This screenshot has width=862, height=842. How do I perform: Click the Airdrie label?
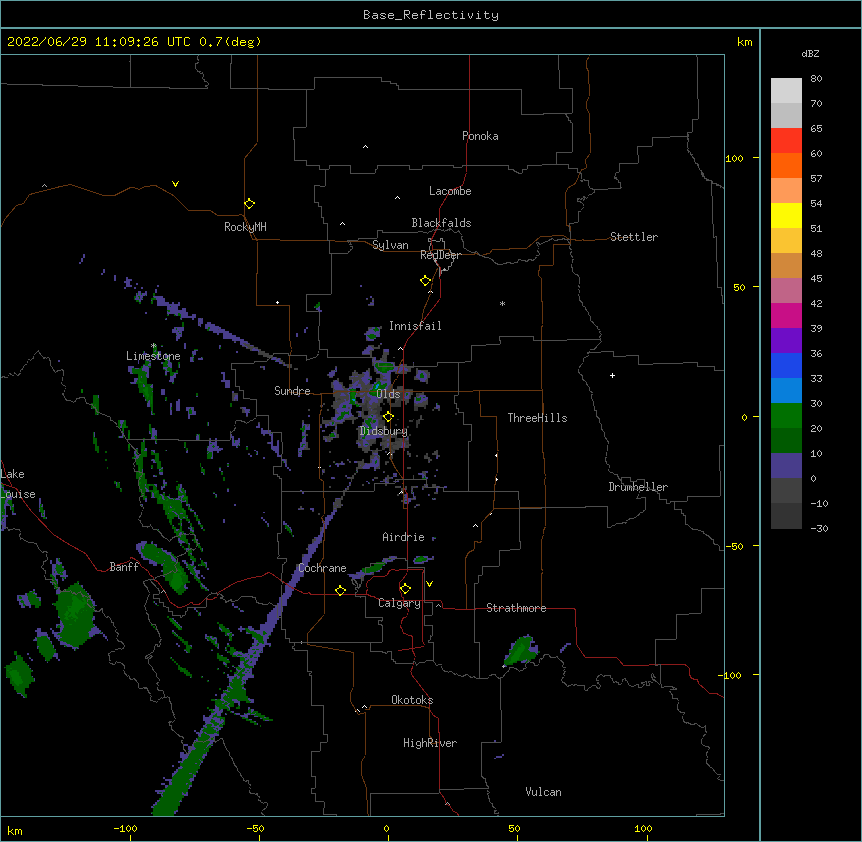click(x=403, y=537)
